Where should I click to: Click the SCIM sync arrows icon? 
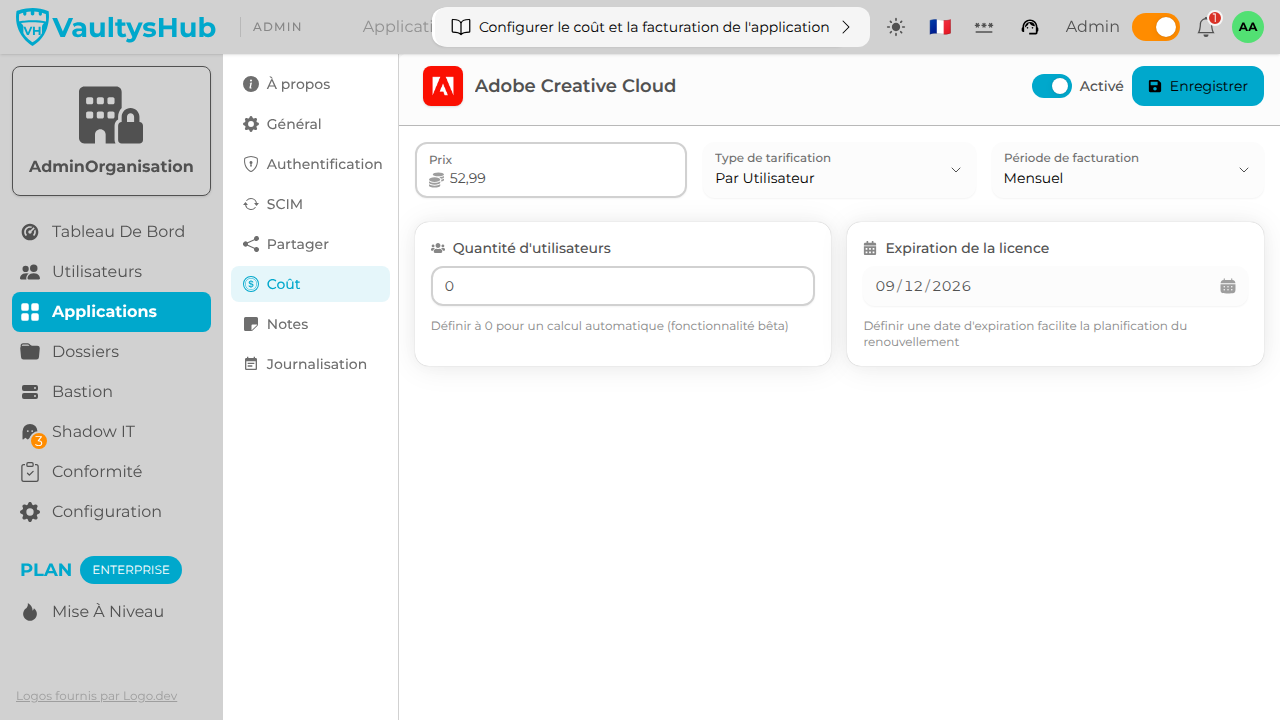(x=251, y=204)
